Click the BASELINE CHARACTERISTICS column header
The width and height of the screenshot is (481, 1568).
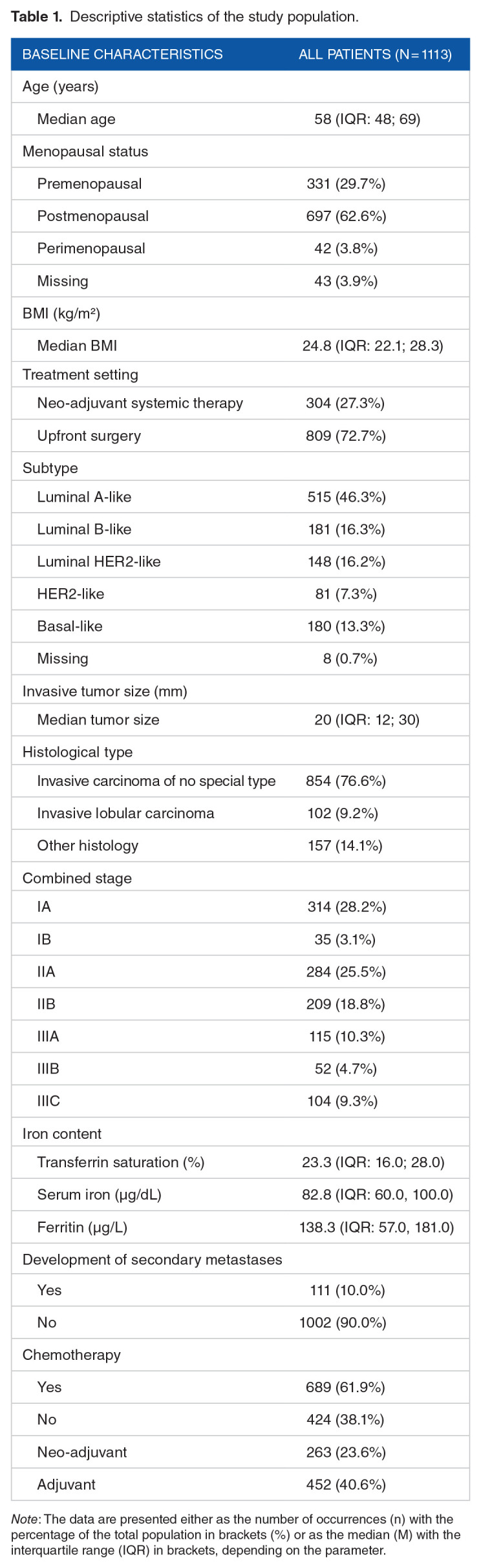tap(122, 54)
